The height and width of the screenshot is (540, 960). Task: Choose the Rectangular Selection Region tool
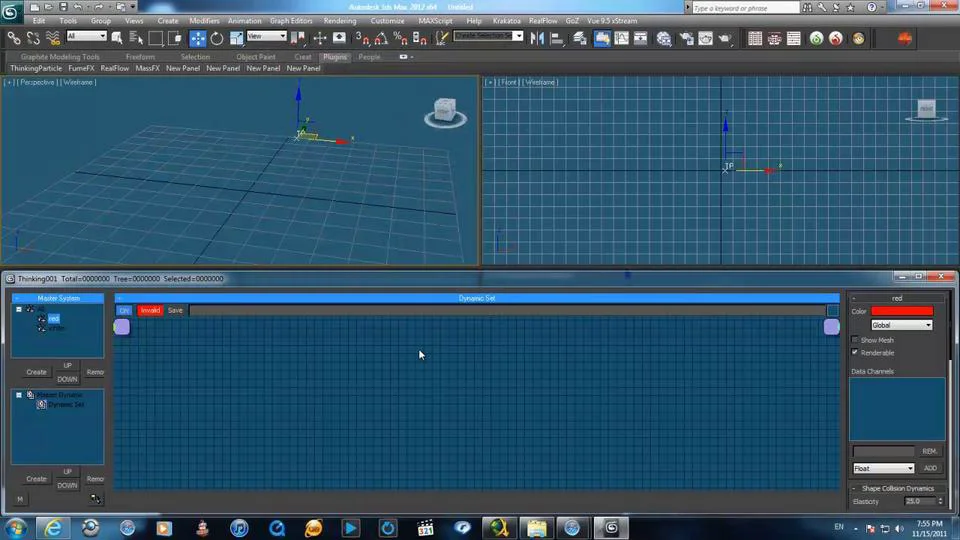[156, 39]
